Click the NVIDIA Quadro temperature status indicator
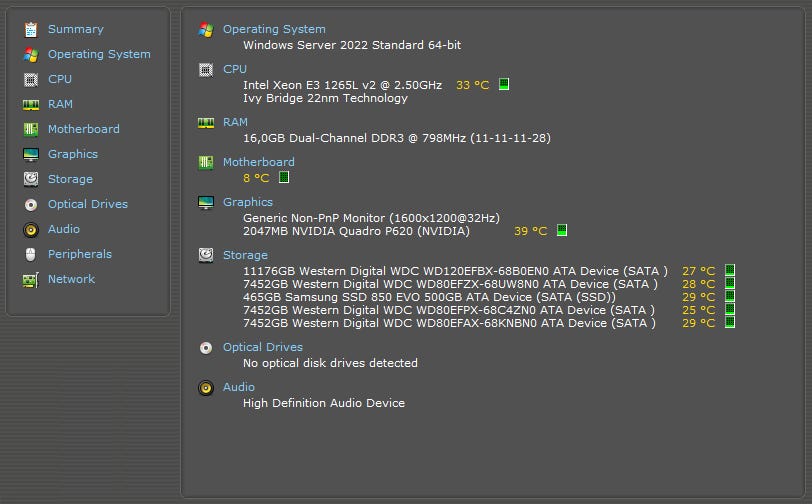 pos(561,231)
